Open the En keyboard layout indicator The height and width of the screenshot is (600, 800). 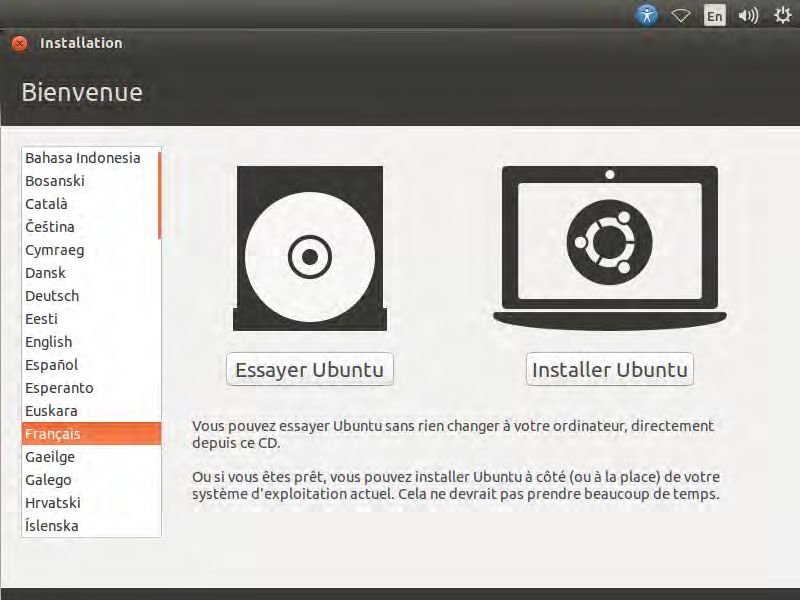point(714,15)
